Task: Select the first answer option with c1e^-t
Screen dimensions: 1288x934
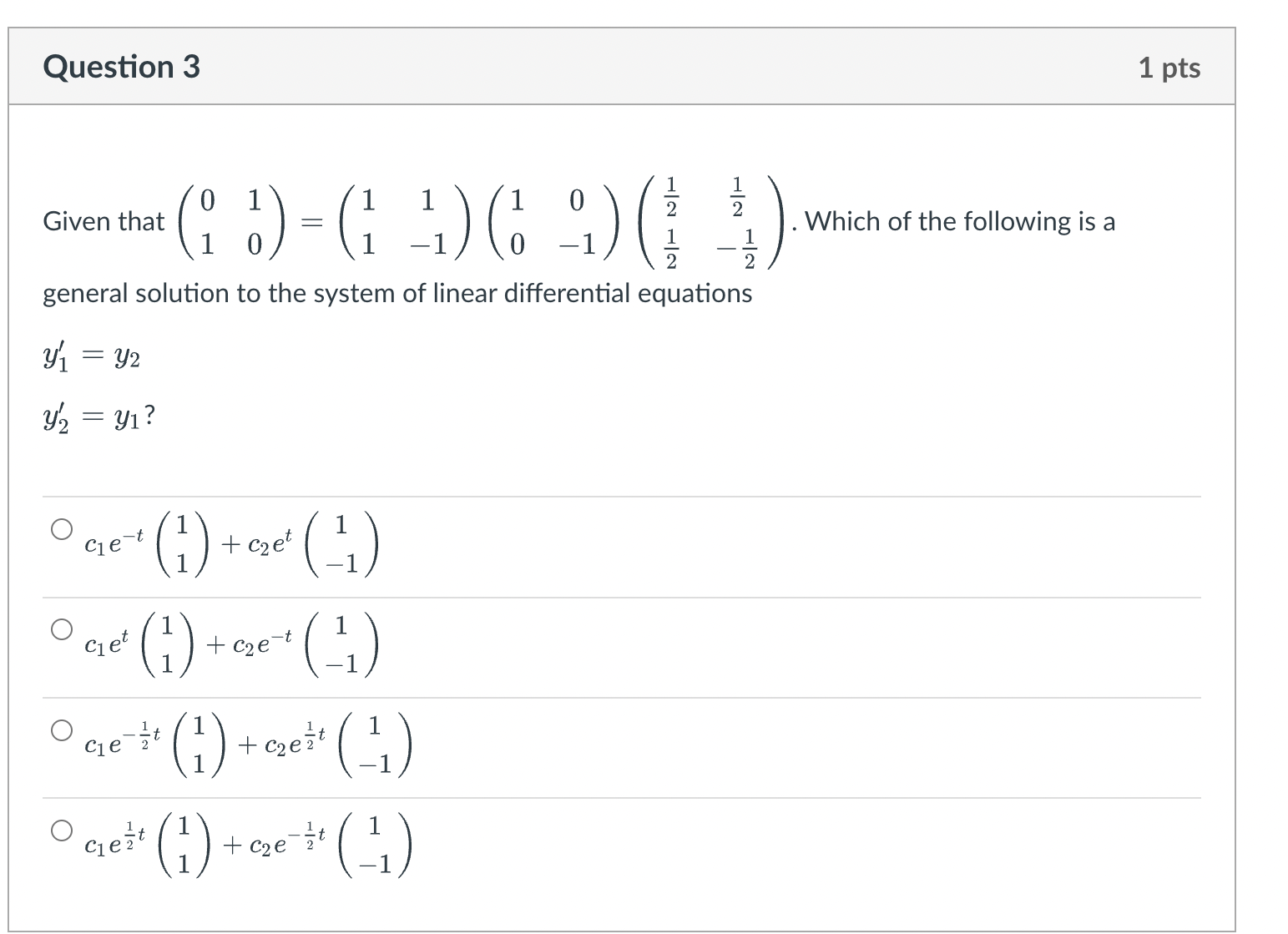Action: tap(61, 528)
